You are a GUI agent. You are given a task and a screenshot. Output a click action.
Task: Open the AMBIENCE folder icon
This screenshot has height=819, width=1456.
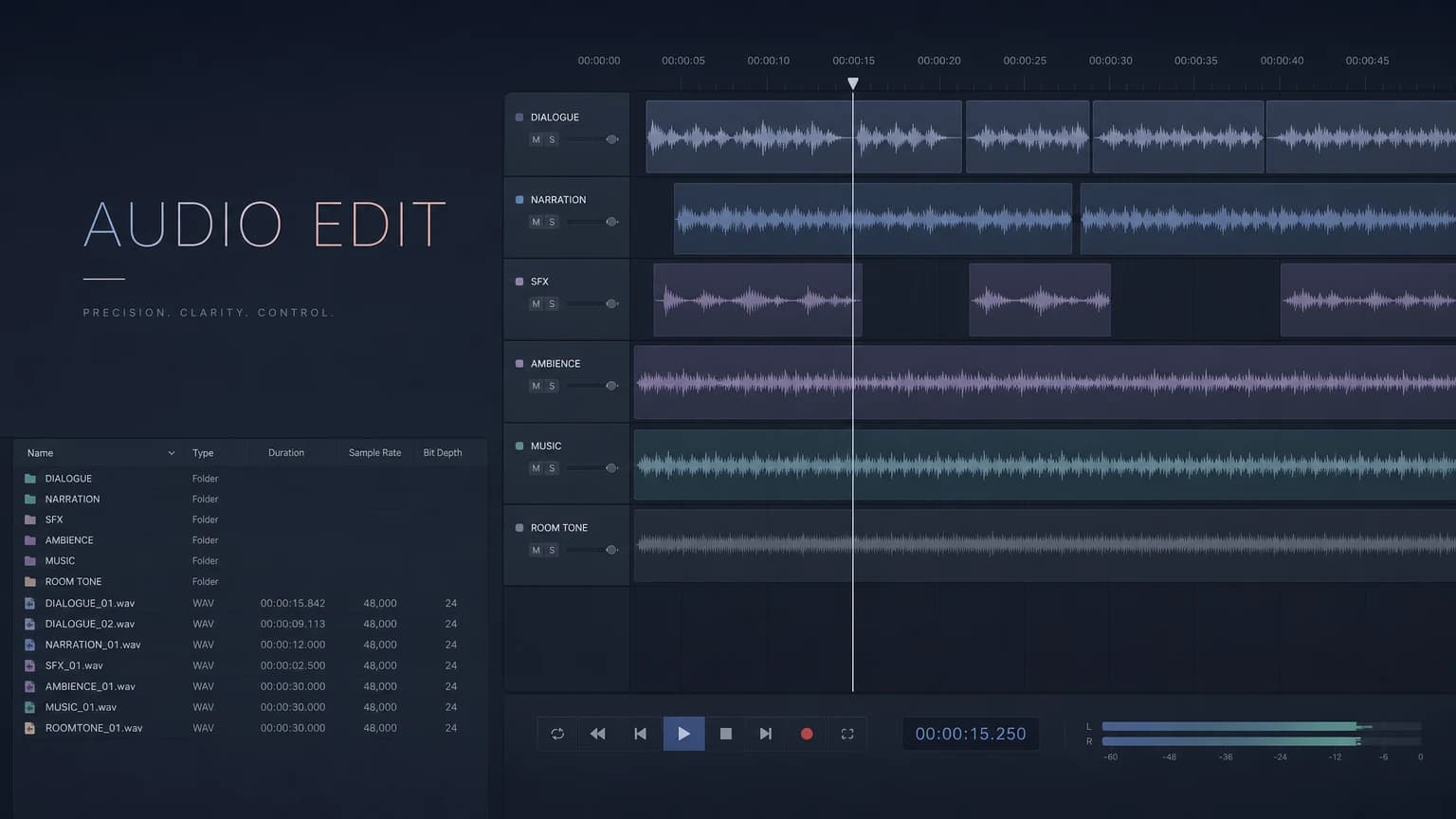coord(30,540)
